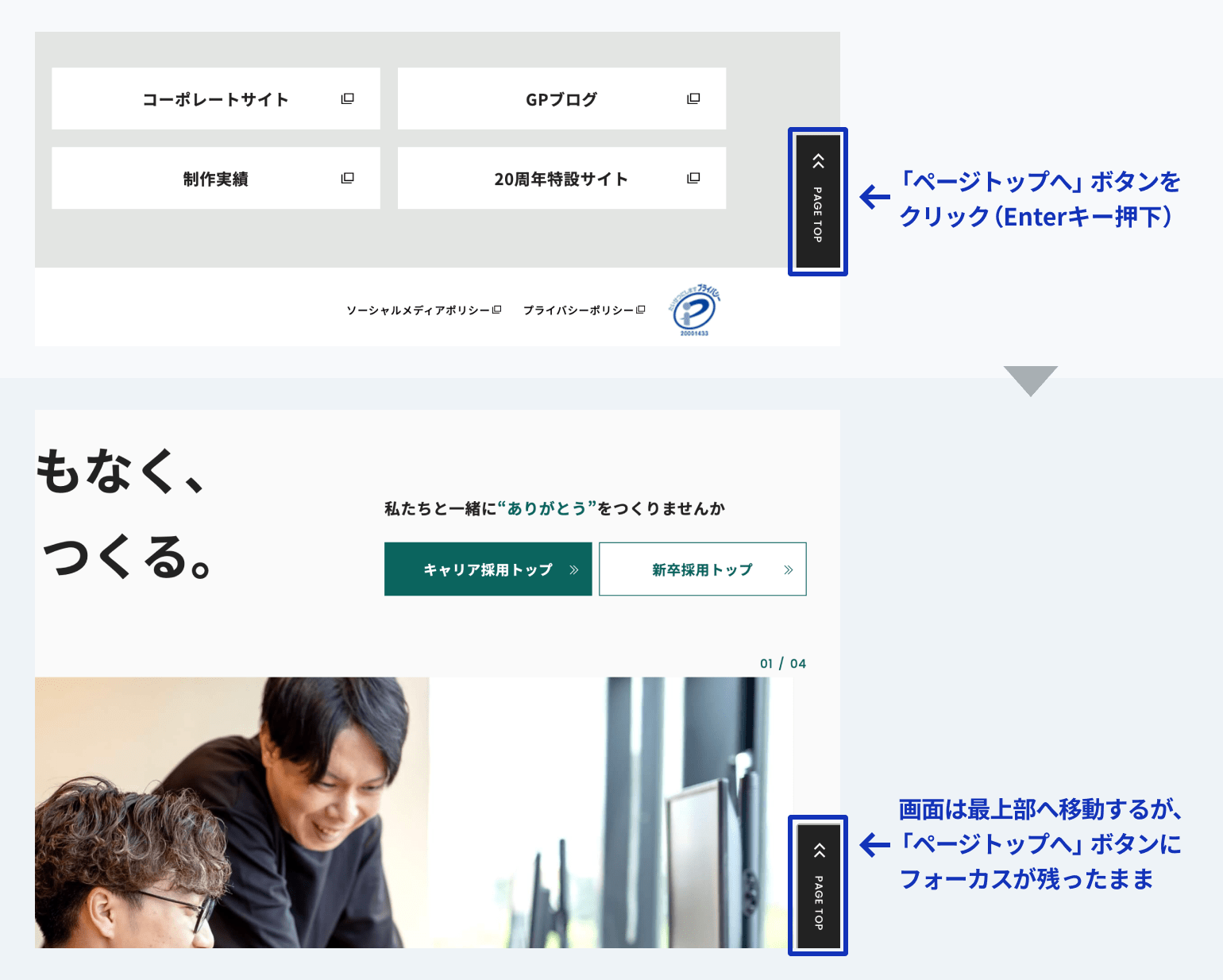The image size is (1223, 980).
Task: Open the ソーシャルメディアポリシー page
Action: [x=419, y=309]
